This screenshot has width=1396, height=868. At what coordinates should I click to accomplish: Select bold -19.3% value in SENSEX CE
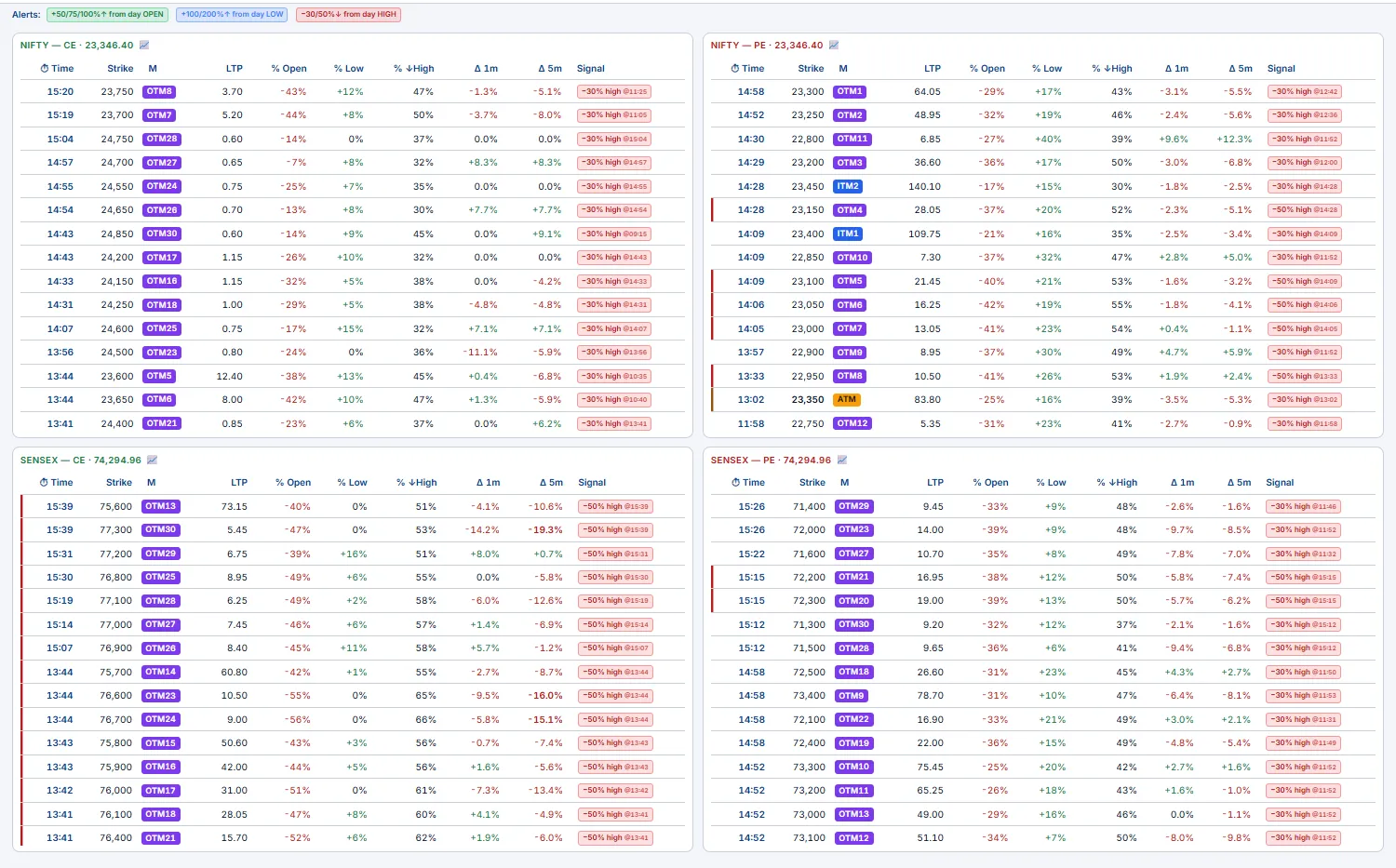[546, 529]
